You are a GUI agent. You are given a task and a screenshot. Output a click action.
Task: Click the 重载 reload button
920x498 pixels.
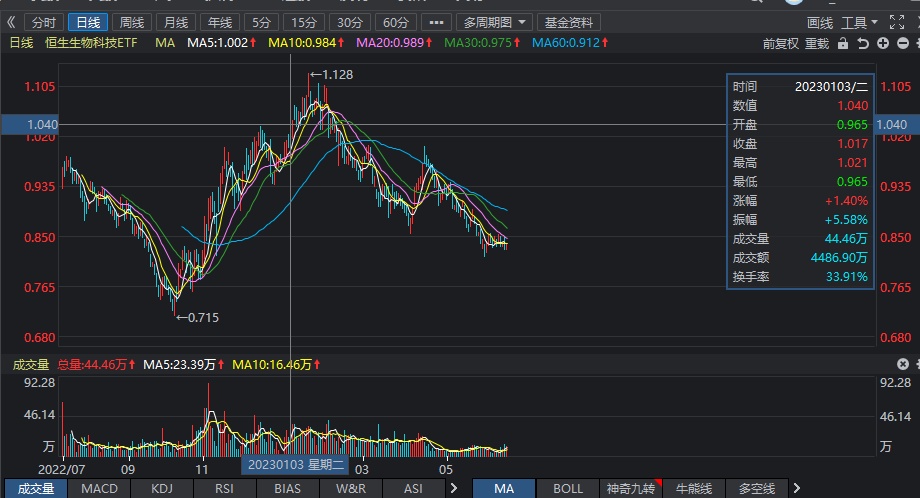tap(817, 43)
